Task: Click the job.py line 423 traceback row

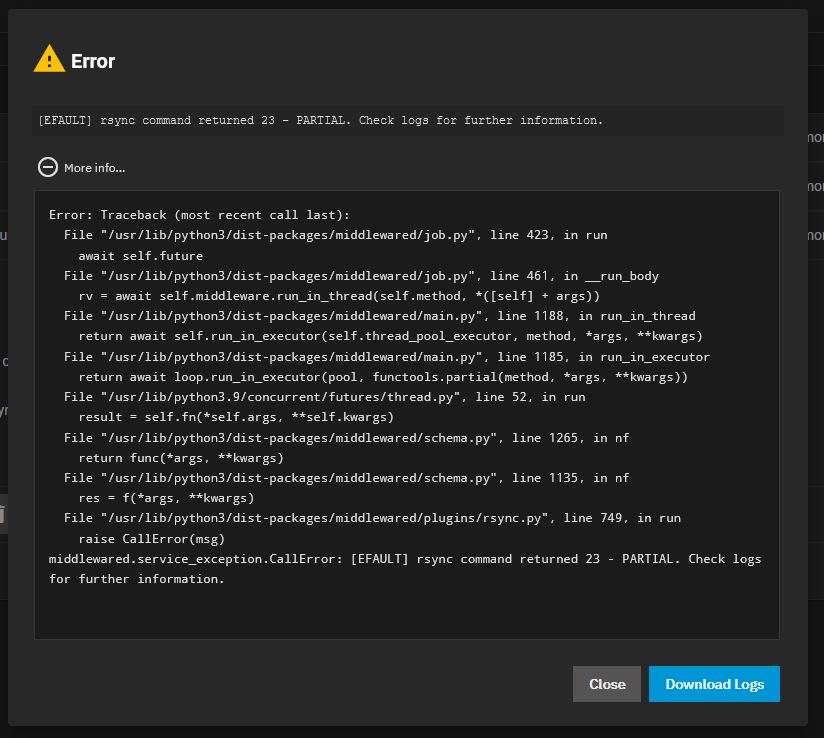Action: point(335,235)
